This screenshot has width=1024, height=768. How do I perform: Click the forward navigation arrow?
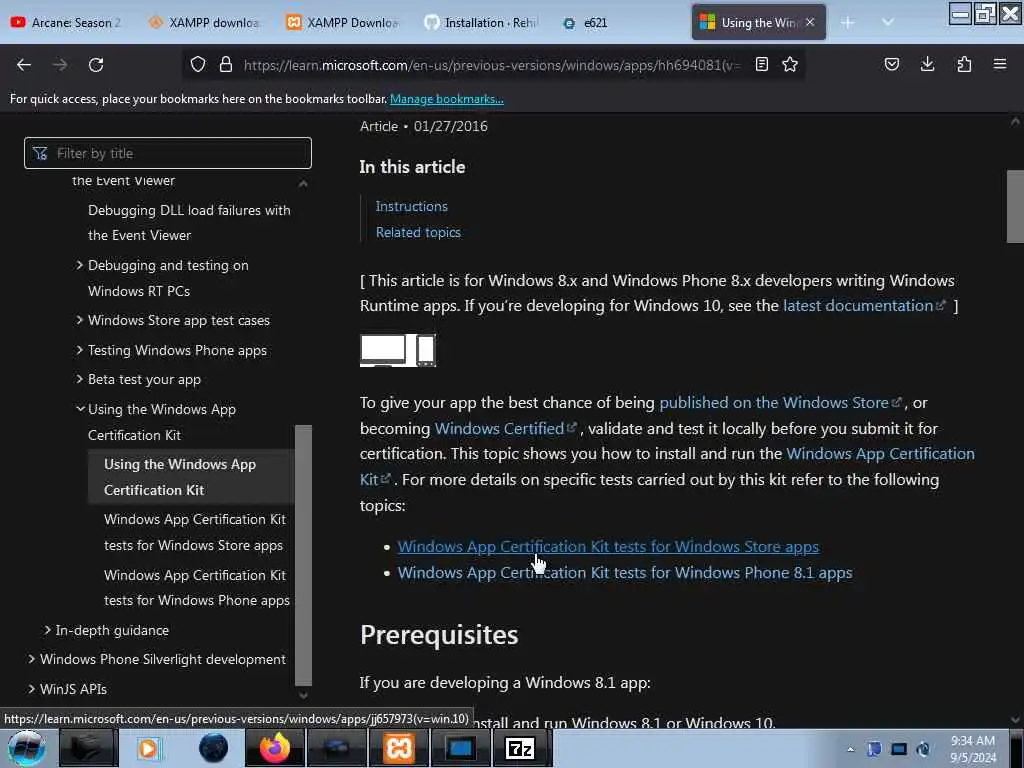click(60, 65)
